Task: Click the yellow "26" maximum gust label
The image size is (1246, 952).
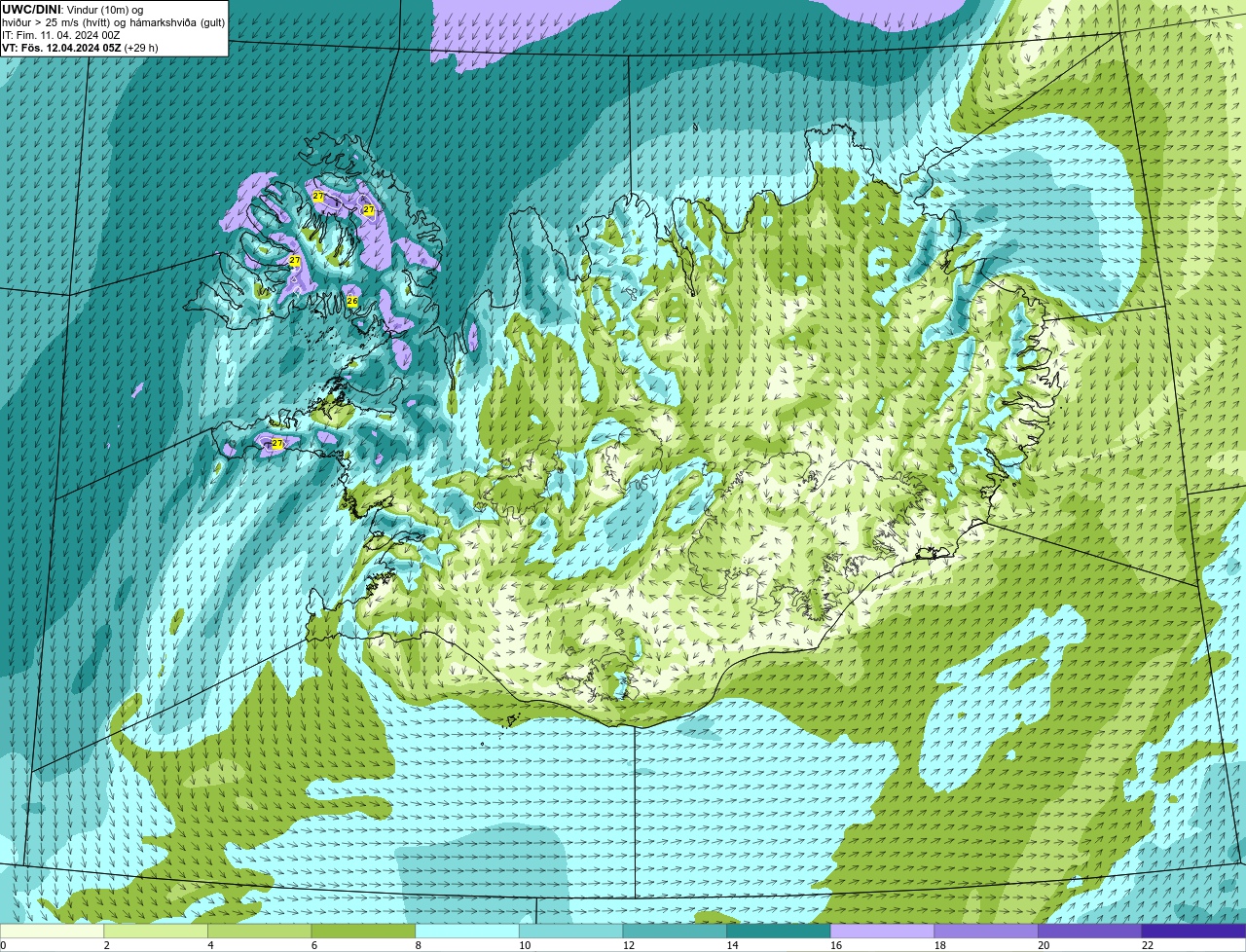Action: [x=352, y=301]
